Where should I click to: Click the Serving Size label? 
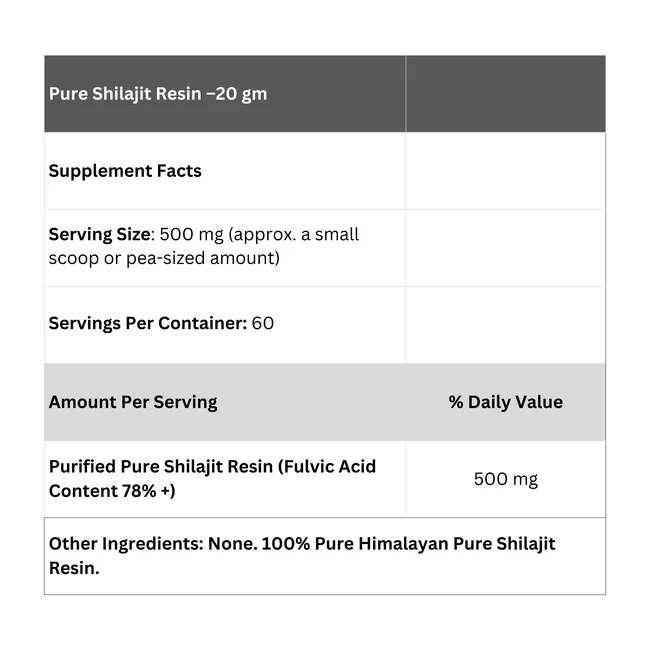pyautogui.click(x=99, y=234)
